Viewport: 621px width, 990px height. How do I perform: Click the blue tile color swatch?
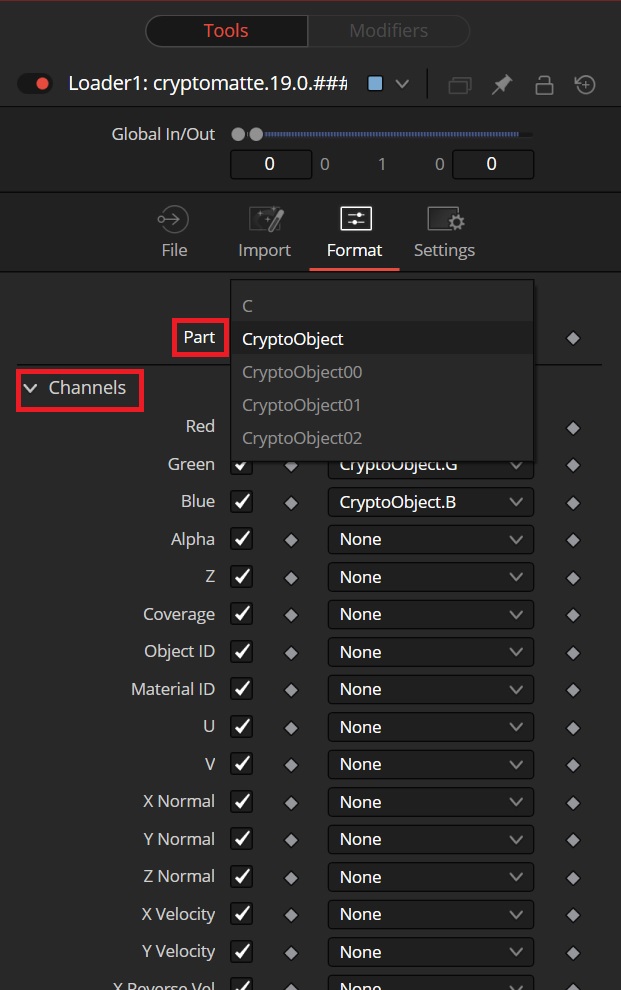click(376, 83)
